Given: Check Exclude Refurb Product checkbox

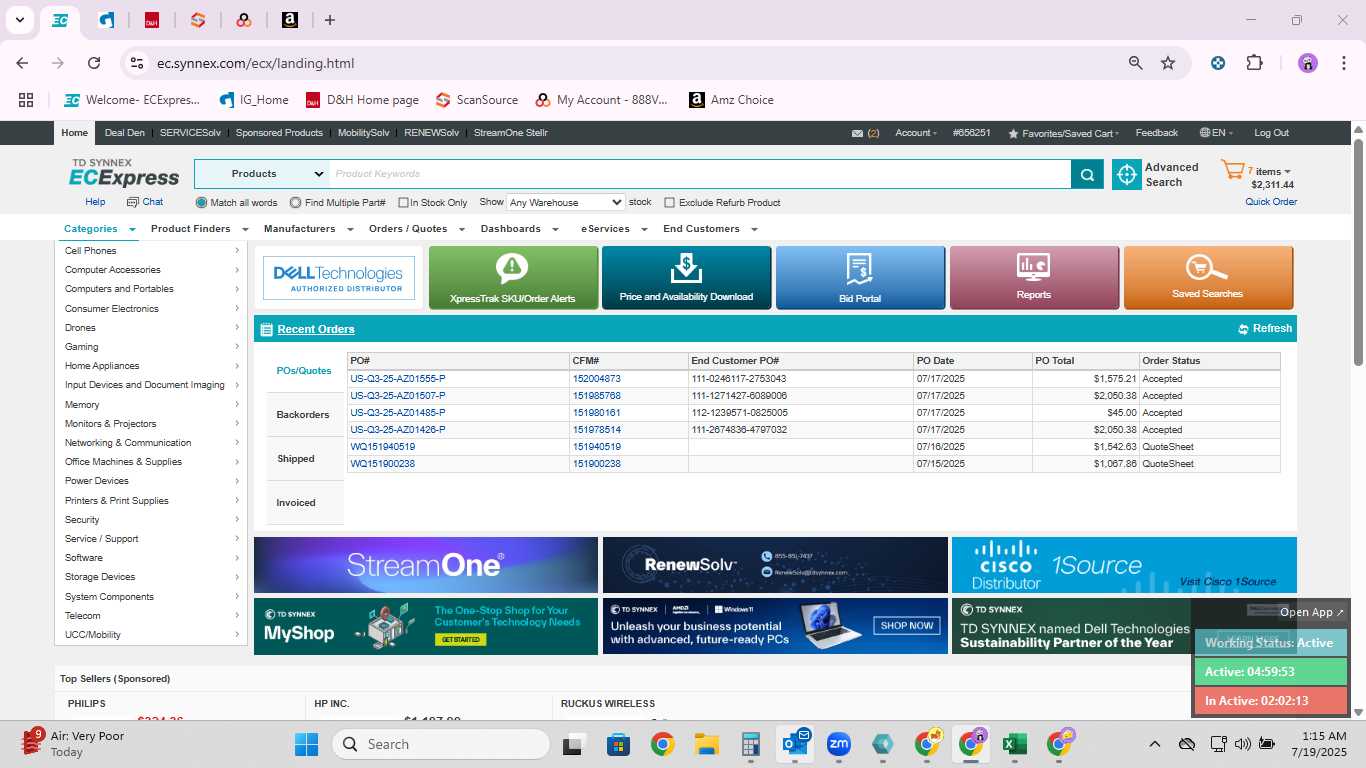Looking at the screenshot, I should [670, 202].
